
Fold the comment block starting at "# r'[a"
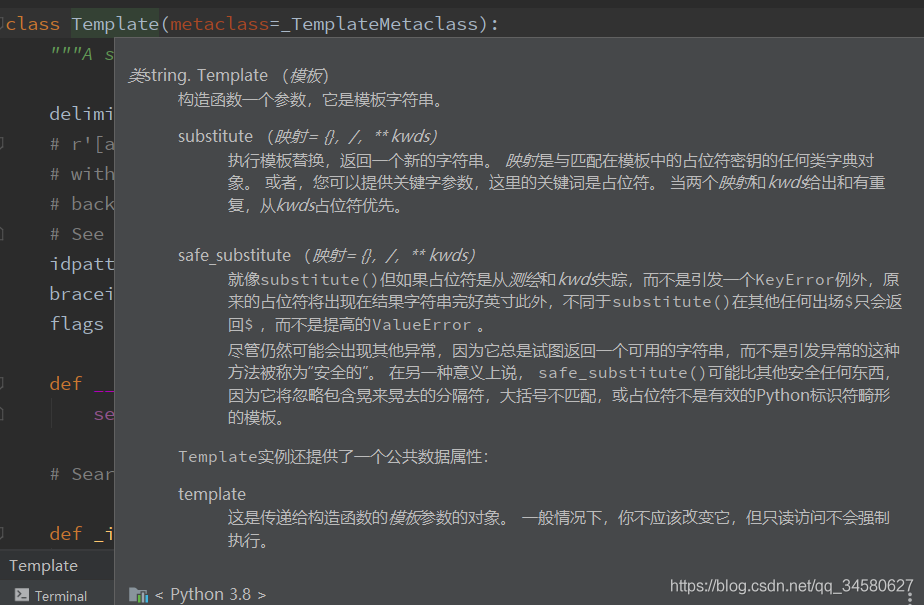pos(3,143)
